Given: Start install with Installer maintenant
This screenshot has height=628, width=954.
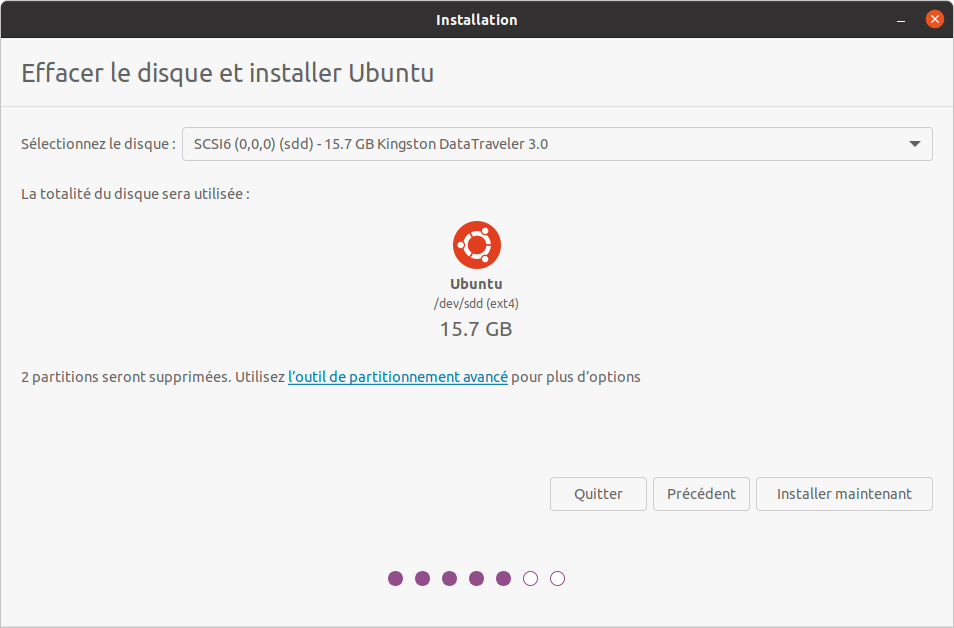Looking at the screenshot, I should coord(844,494).
